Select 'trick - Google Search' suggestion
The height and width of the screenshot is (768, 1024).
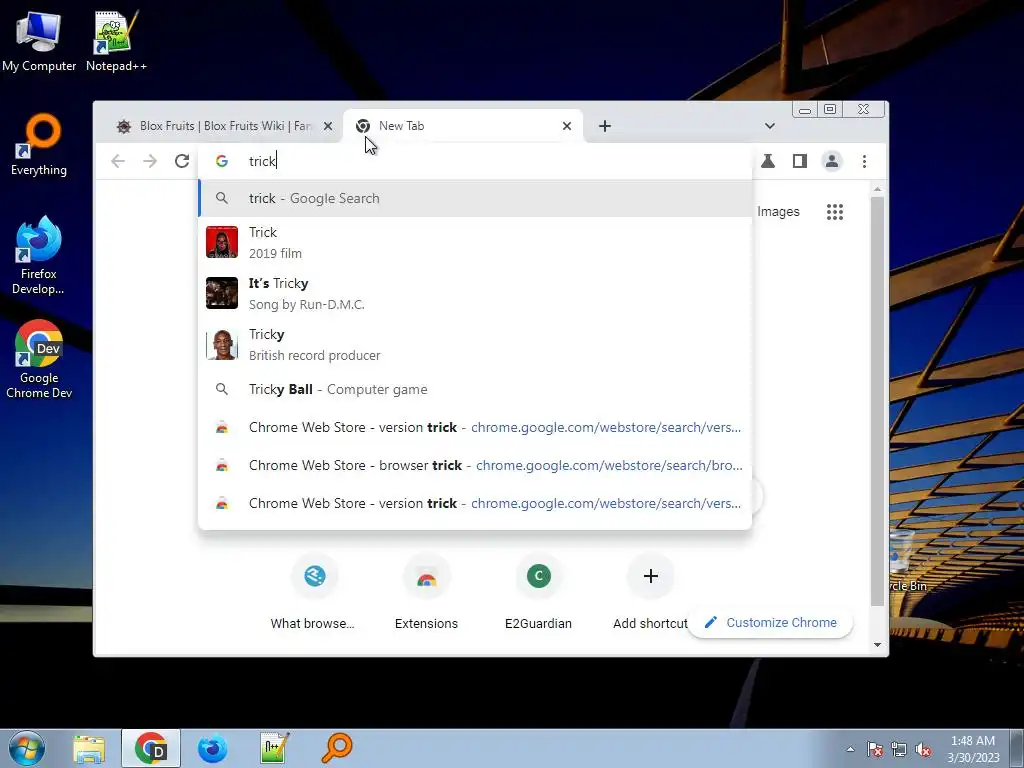click(x=475, y=199)
